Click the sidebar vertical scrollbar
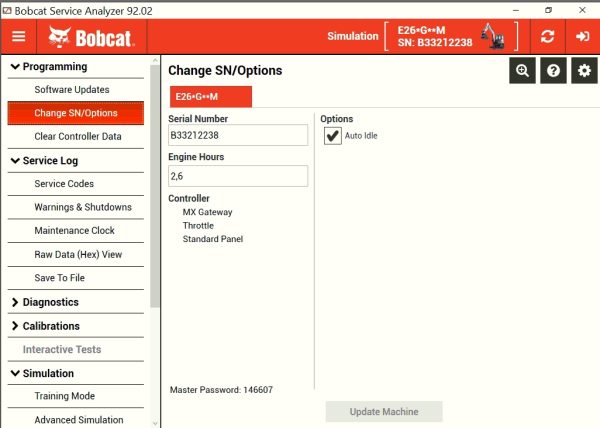Image resolution: width=600 pixels, height=428 pixels. [155, 186]
